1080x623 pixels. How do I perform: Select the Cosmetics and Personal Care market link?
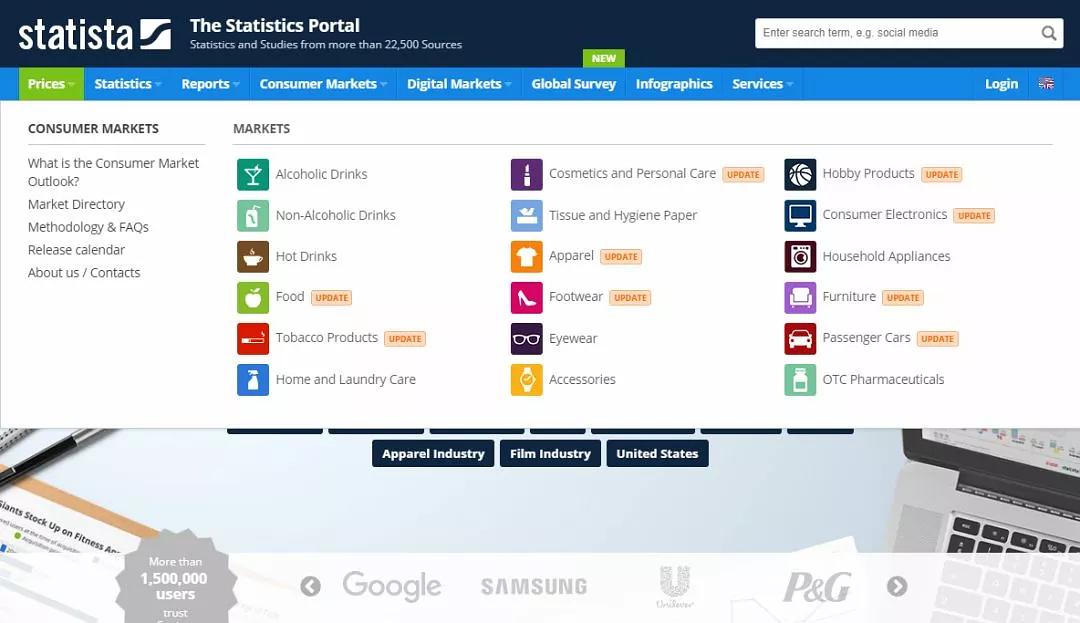tap(632, 173)
